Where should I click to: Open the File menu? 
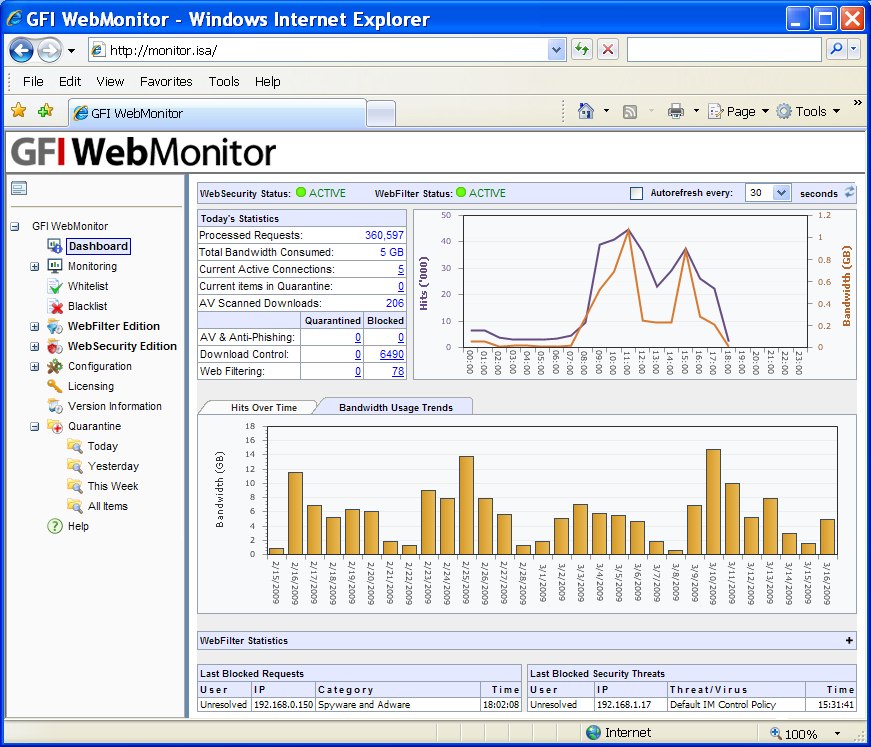(33, 82)
